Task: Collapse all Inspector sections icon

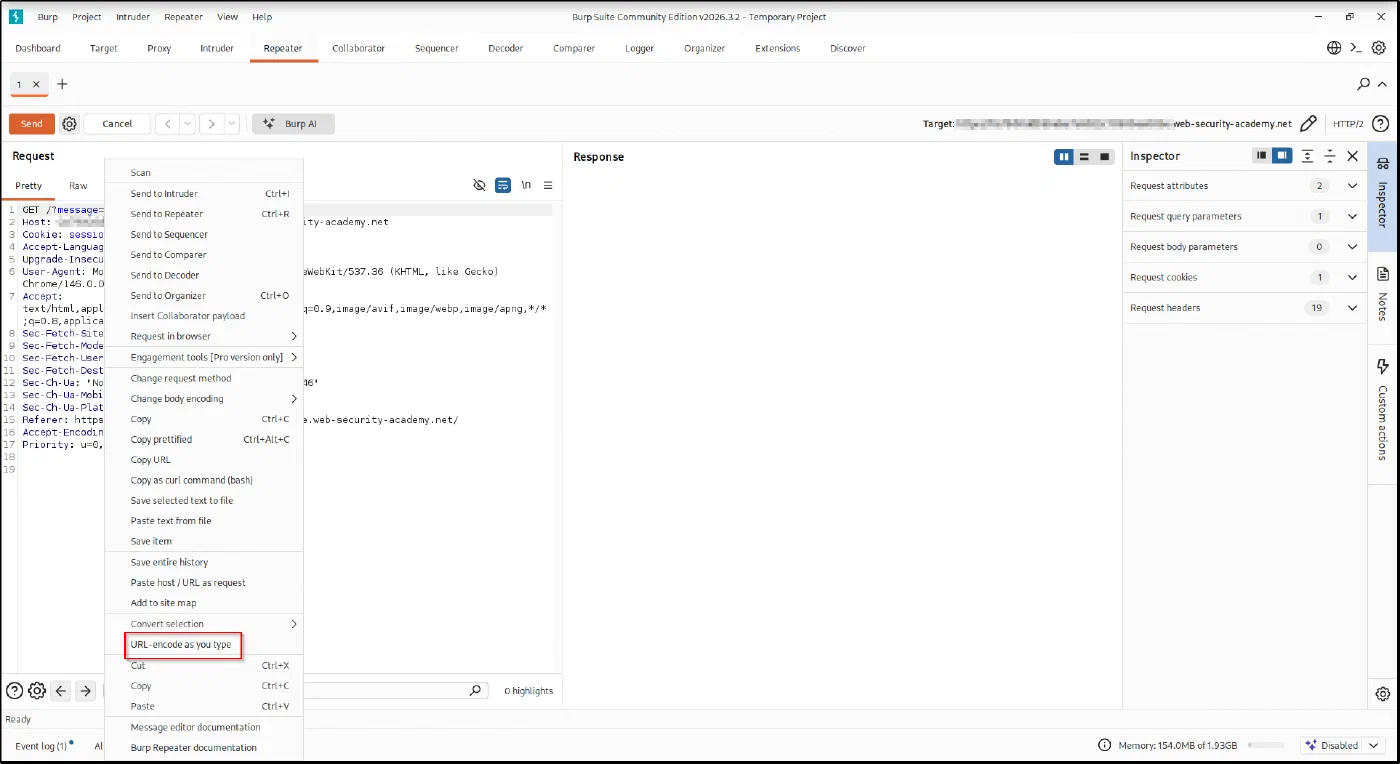Action: pos(1330,156)
